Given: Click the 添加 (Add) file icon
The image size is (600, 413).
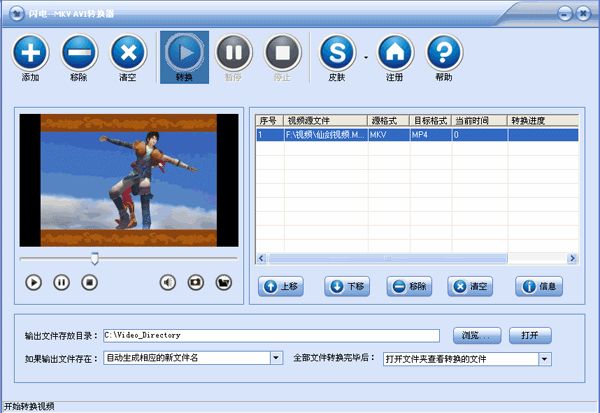Looking at the screenshot, I should point(31,51).
